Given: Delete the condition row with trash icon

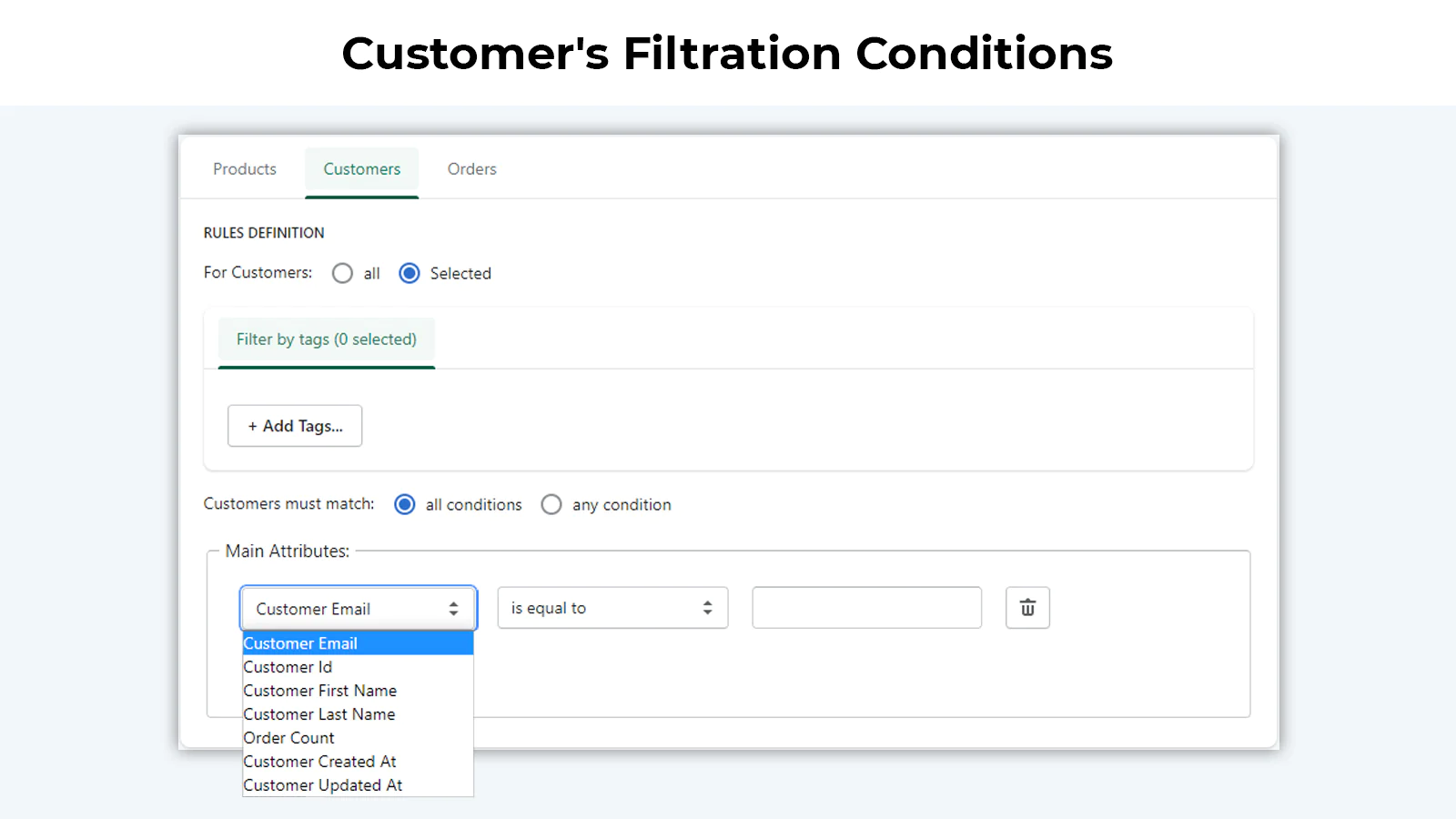Looking at the screenshot, I should pyautogui.click(x=1027, y=608).
